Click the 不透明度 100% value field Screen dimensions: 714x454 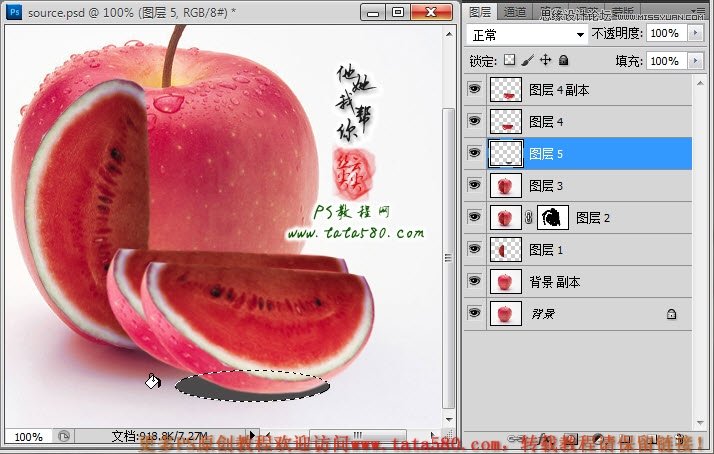pyautogui.click(x=666, y=33)
